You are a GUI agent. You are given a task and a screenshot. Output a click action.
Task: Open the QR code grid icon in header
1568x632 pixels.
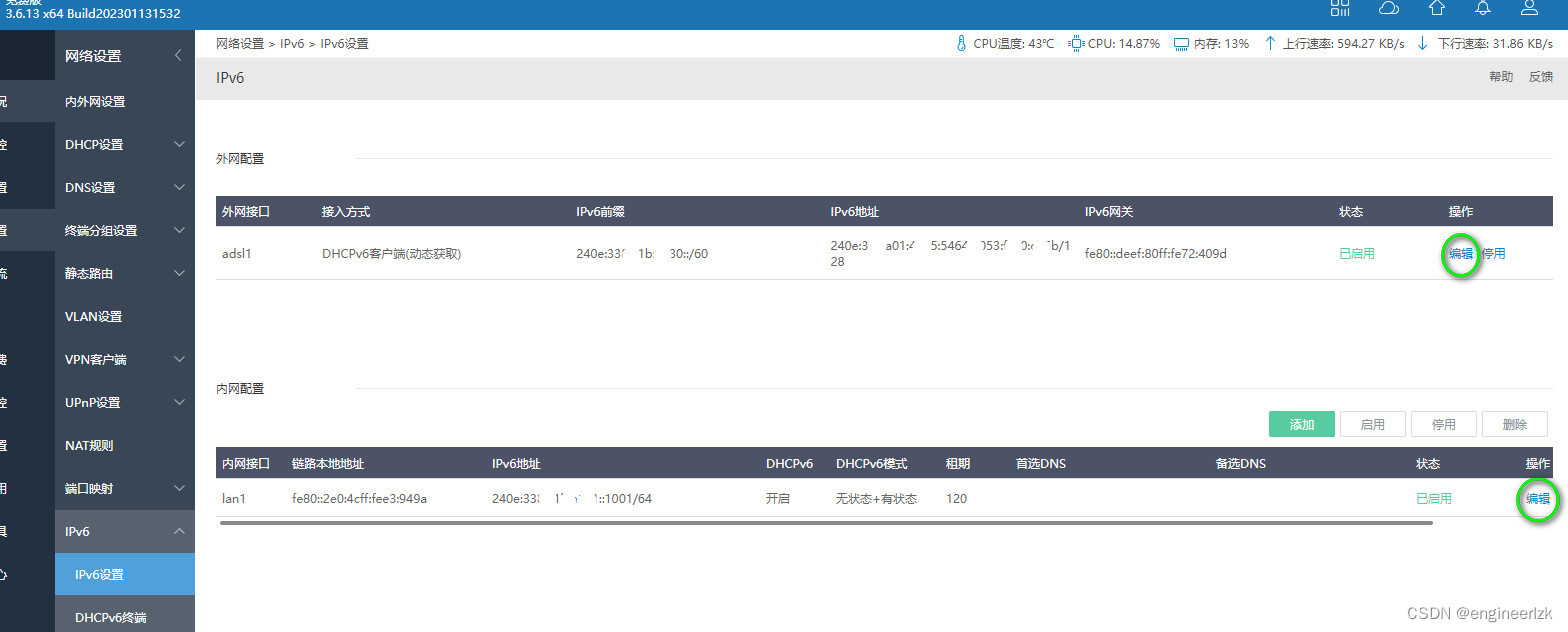(x=1340, y=8)
